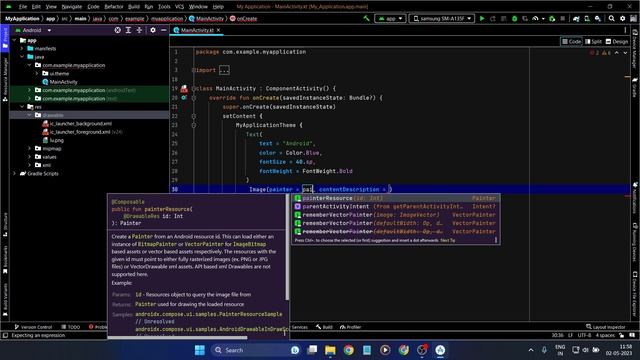This screenshot has height=360, width=640.
Task: Switch editor to Code view
Action: tap(571, 41)
